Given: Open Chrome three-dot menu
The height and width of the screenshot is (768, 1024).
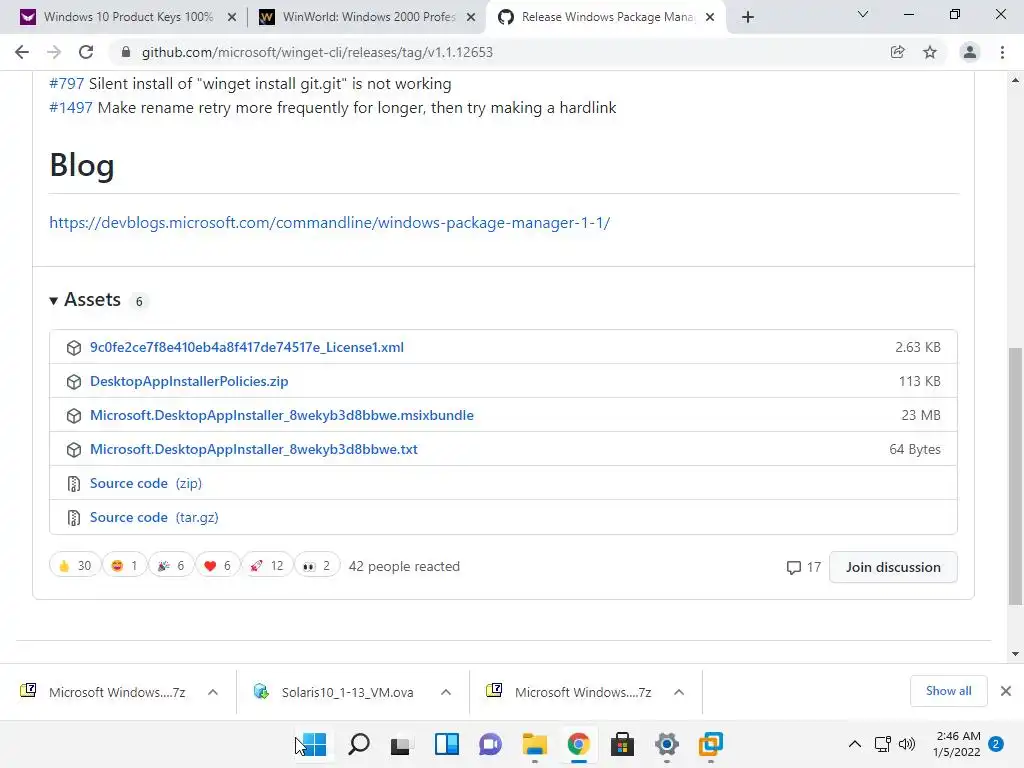Looking at the screenshot, I should point(1002,52).
